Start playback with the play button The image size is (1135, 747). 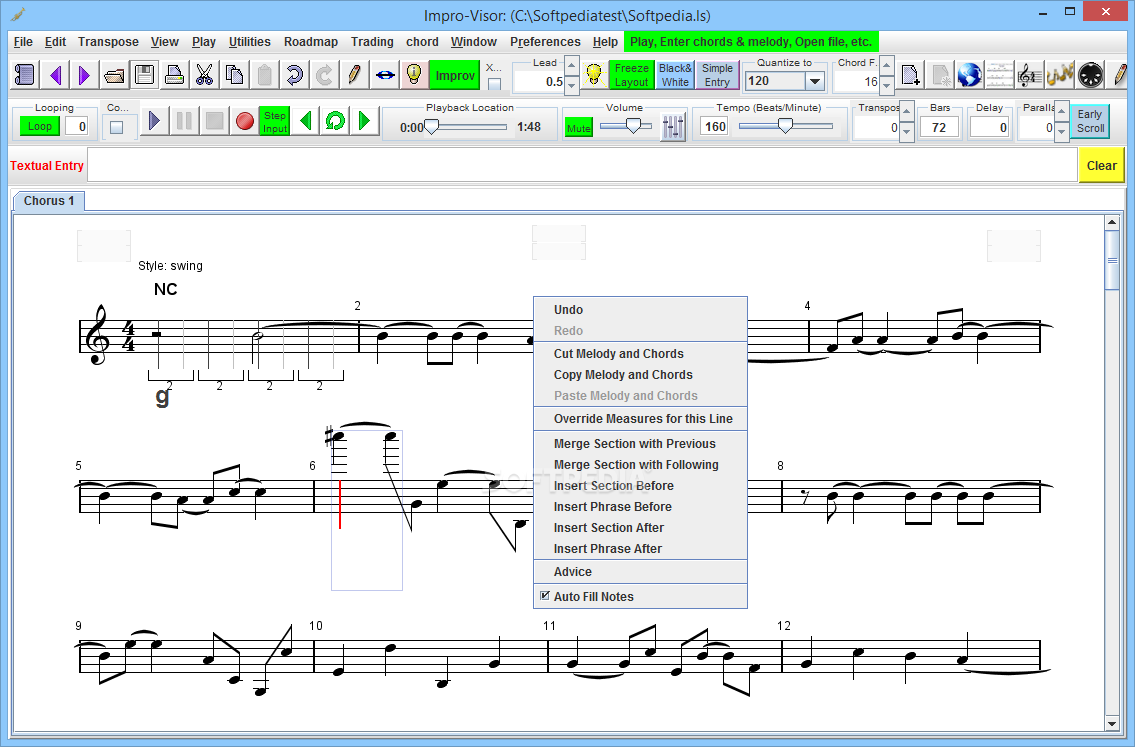click(154, 121)
